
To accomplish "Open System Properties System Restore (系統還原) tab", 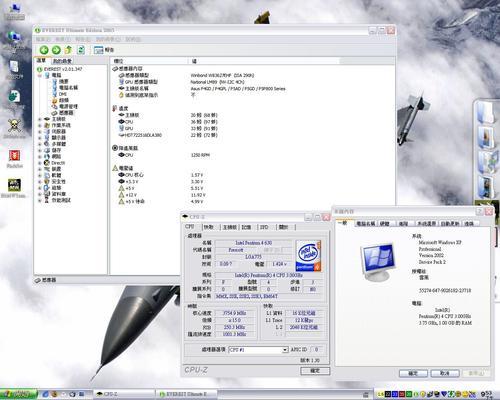I will [x=427, y=224].
